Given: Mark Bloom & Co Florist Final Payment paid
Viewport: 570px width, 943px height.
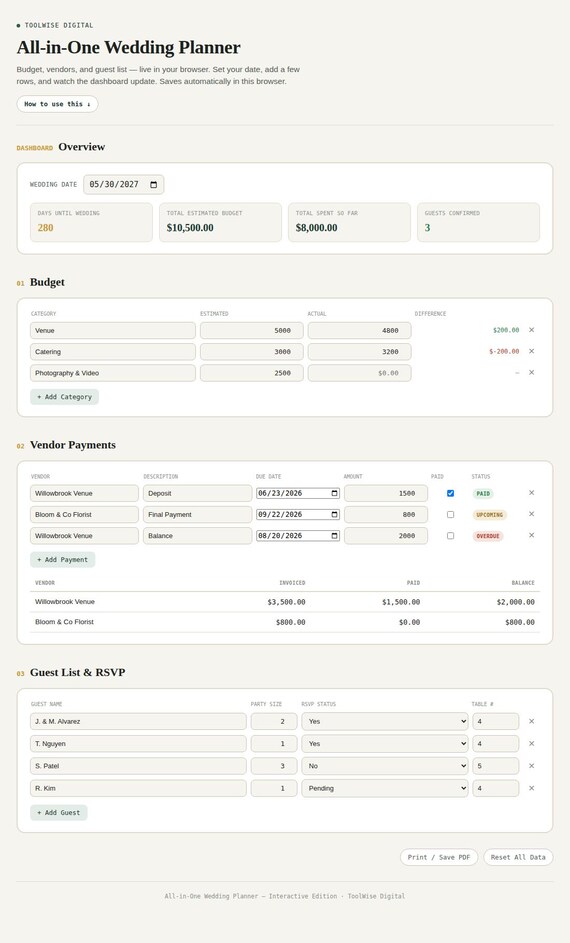Looking at the screenshot, I should 450,514.
